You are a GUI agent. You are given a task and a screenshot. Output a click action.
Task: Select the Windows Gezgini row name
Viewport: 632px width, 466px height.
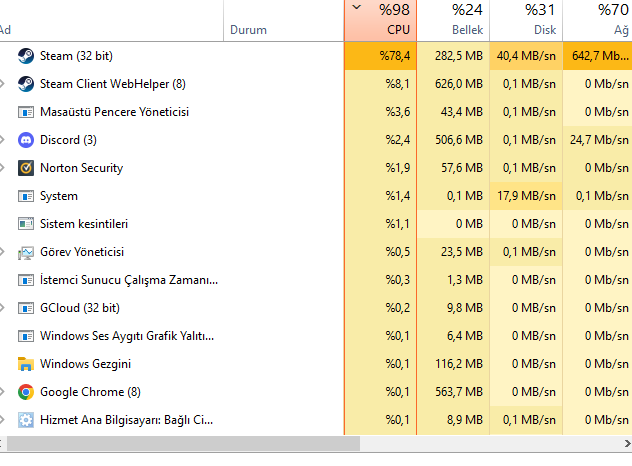[85, 364]
